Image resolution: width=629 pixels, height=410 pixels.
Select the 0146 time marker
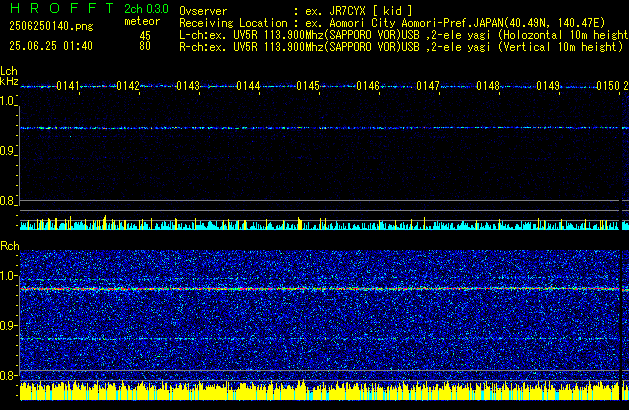click(x=368, y=86)
